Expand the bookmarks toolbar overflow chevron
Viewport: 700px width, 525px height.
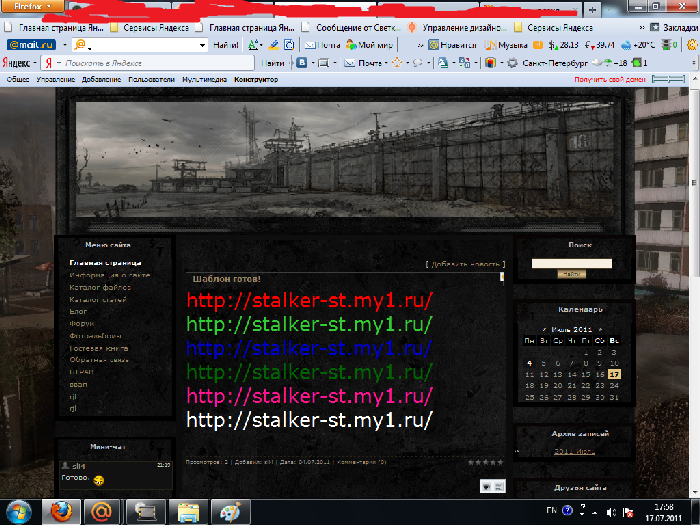[x=642, y=28]
